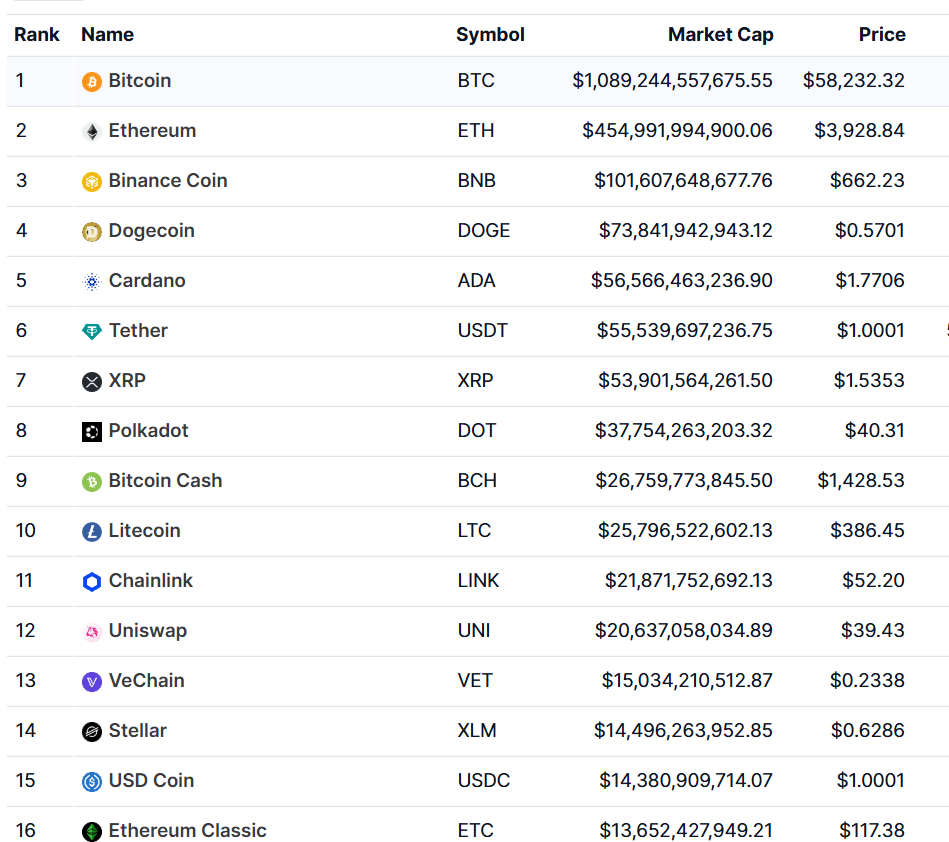Click the blue Chainlink hexagon icon
Image resolution: width=949 pixels, height=842 pixels.
pos(92,582)
